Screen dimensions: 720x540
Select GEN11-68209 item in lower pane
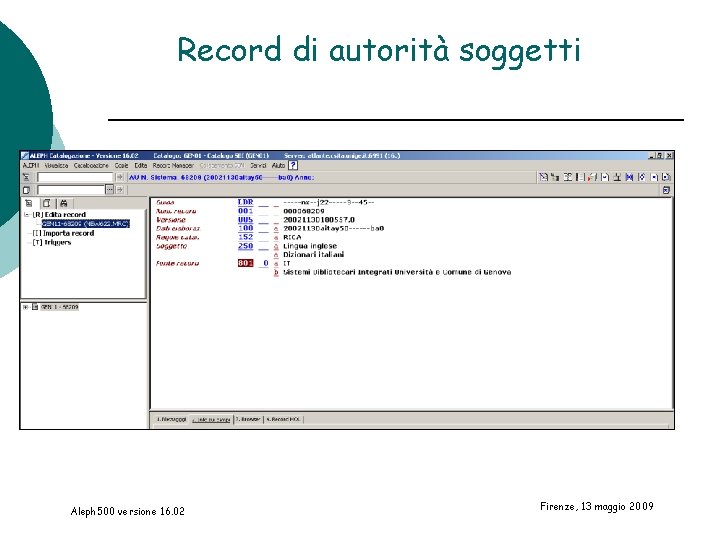coord(60,307)
